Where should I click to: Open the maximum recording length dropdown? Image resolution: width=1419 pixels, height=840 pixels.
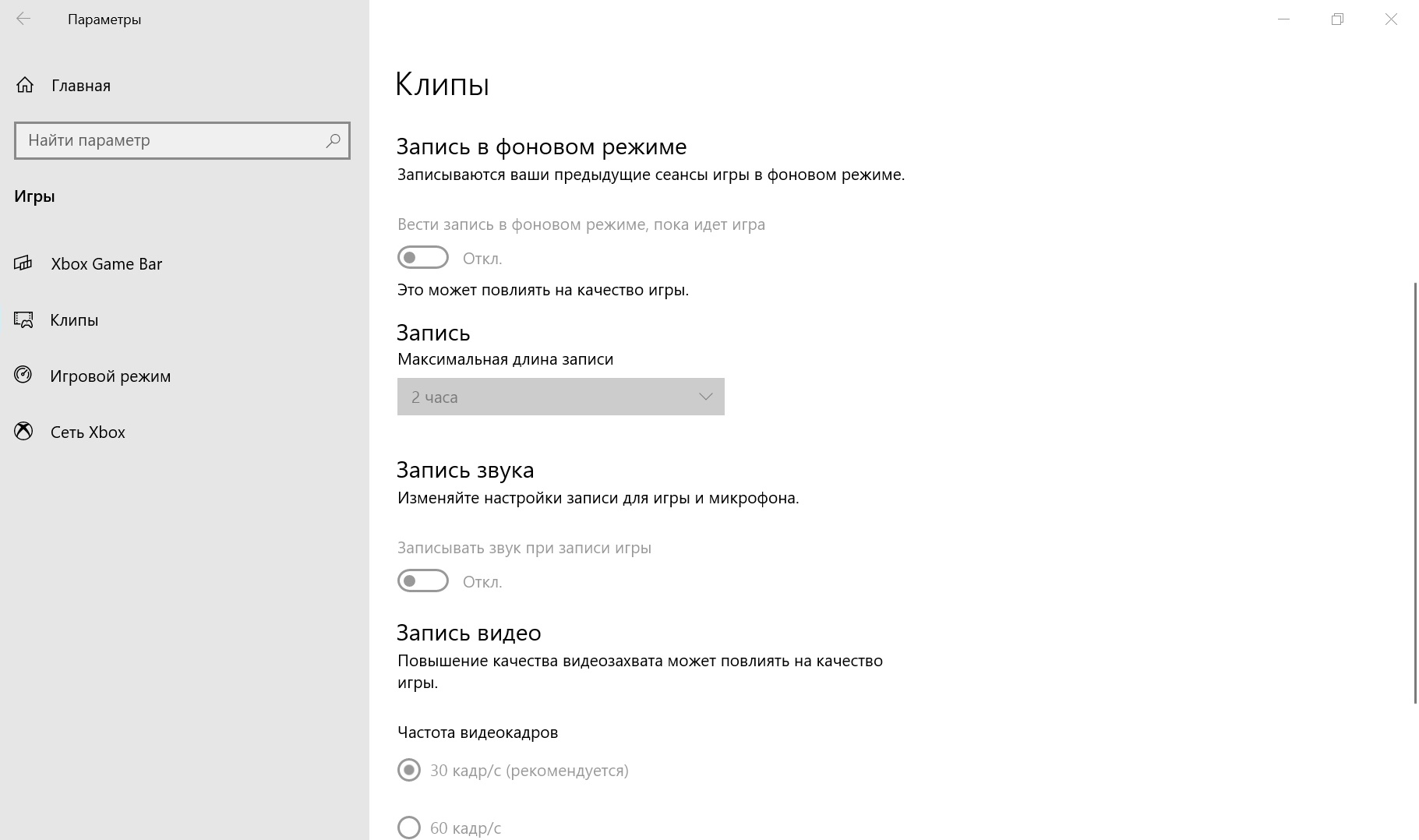click(561, 397)
